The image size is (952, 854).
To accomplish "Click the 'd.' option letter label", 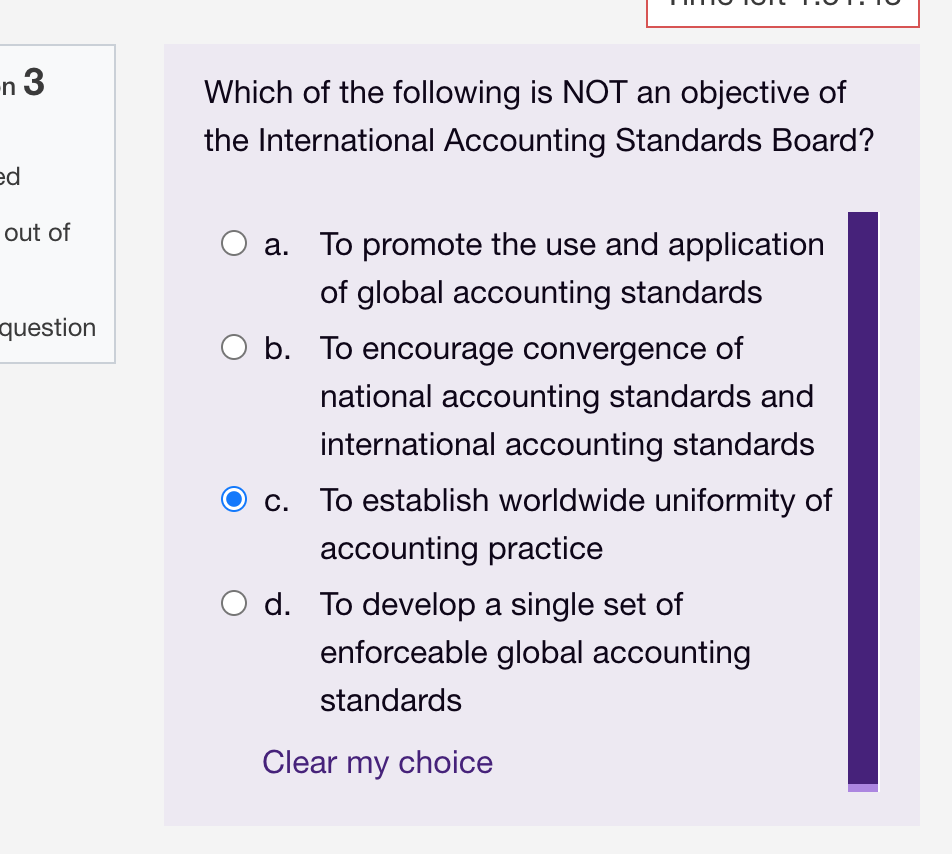I will (277, 604).
